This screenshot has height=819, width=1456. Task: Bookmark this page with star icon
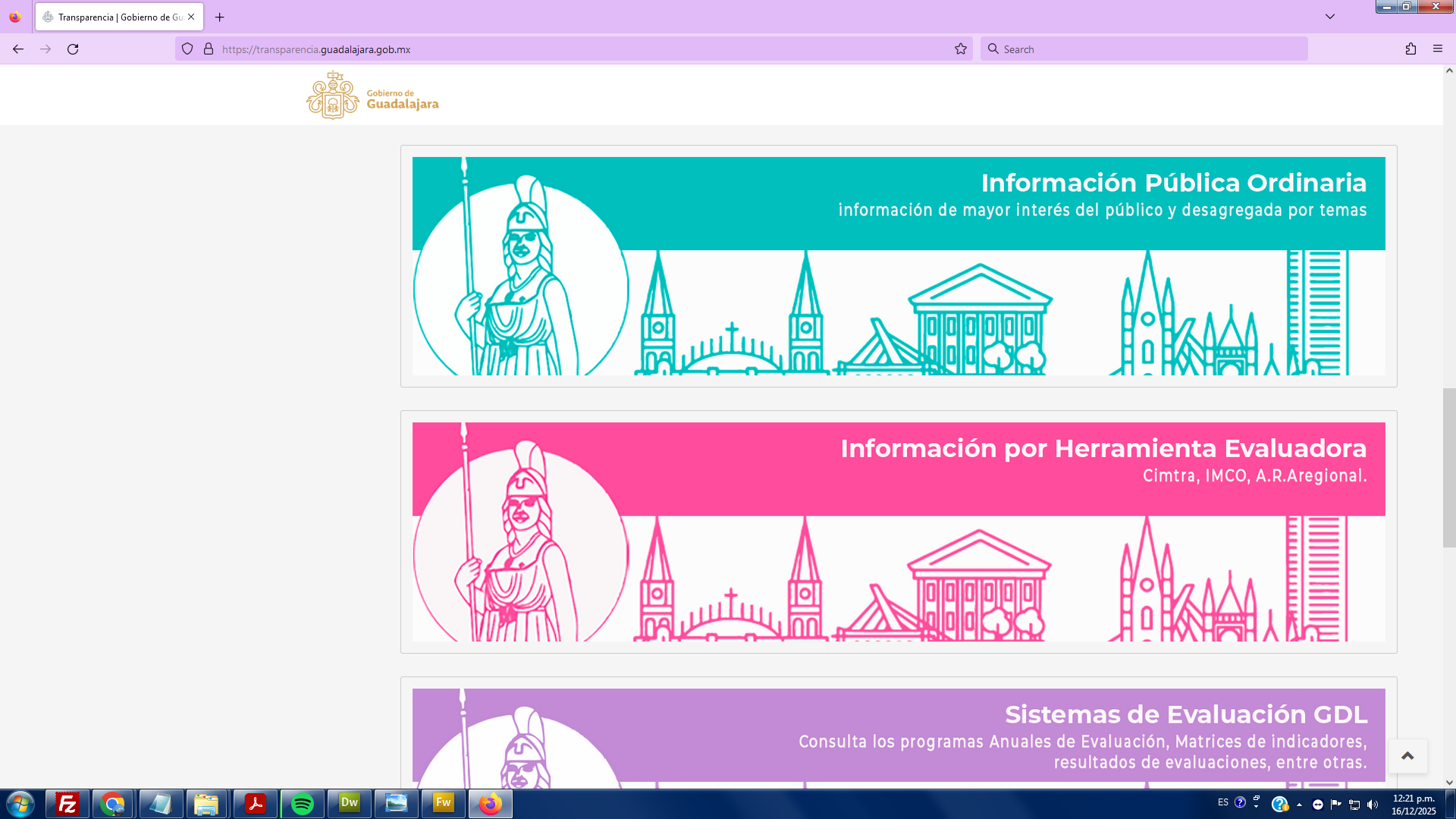[961, 49]
